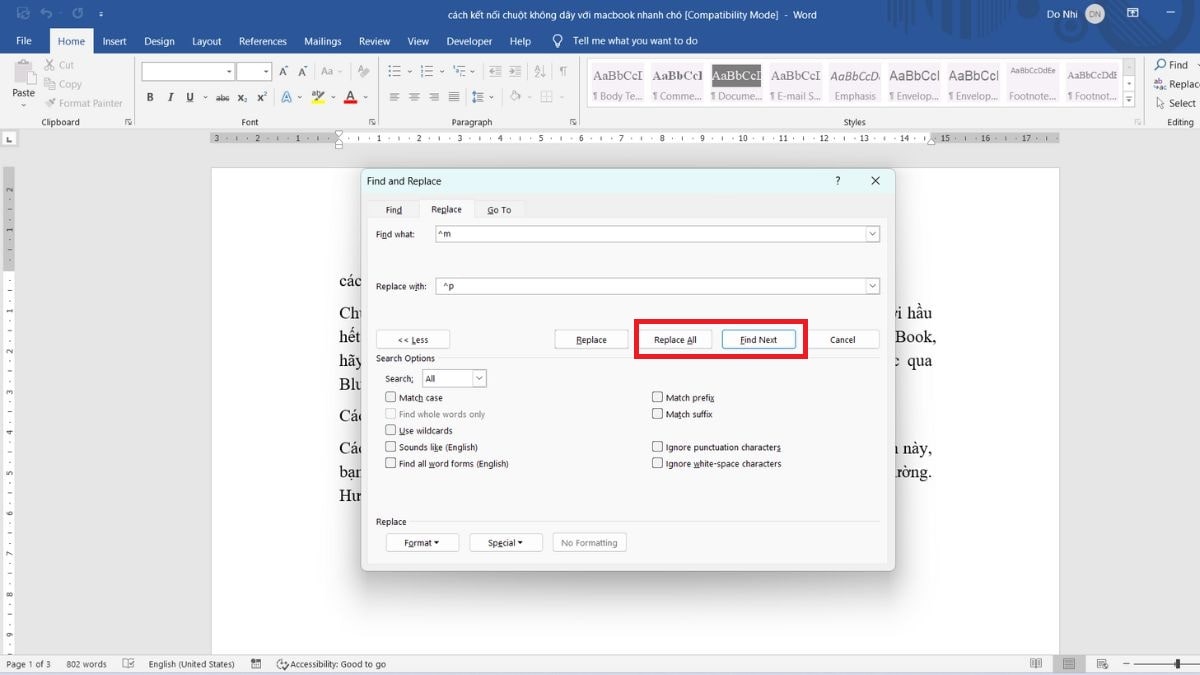The width and height of the screenshot is (1200, 675).
Task: Toggle Bold formatting in ribbon
Action: click(x=150, y=97)
